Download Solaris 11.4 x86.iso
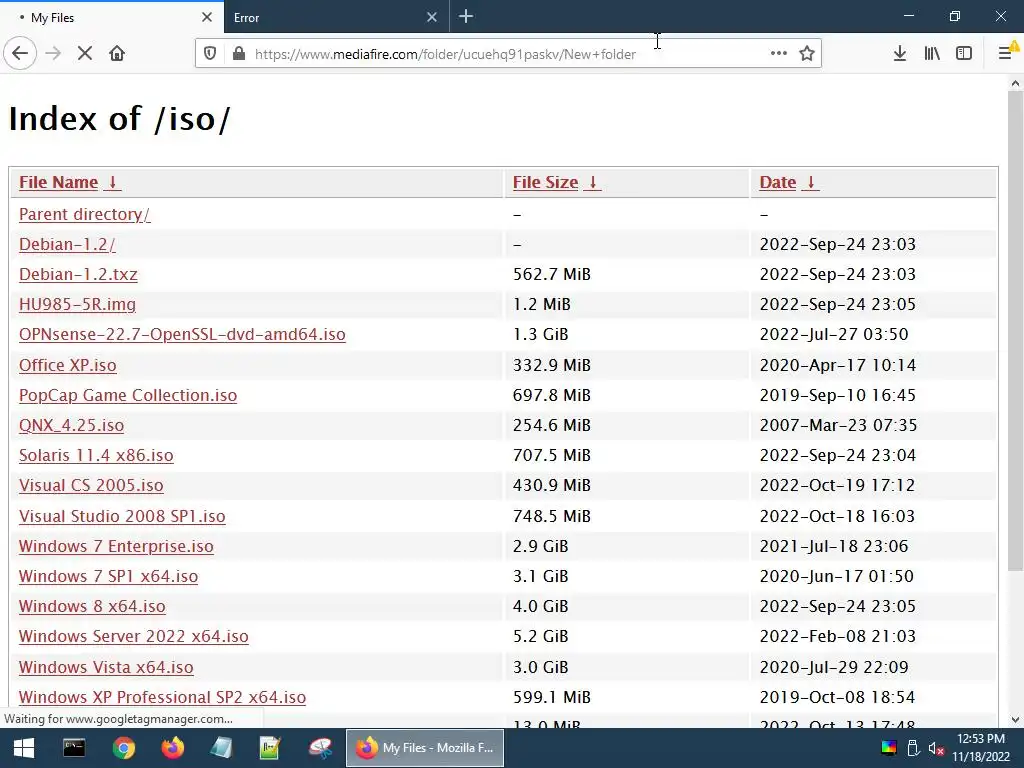Screen dimensions: 1024x768 click(x=96, y=455)
